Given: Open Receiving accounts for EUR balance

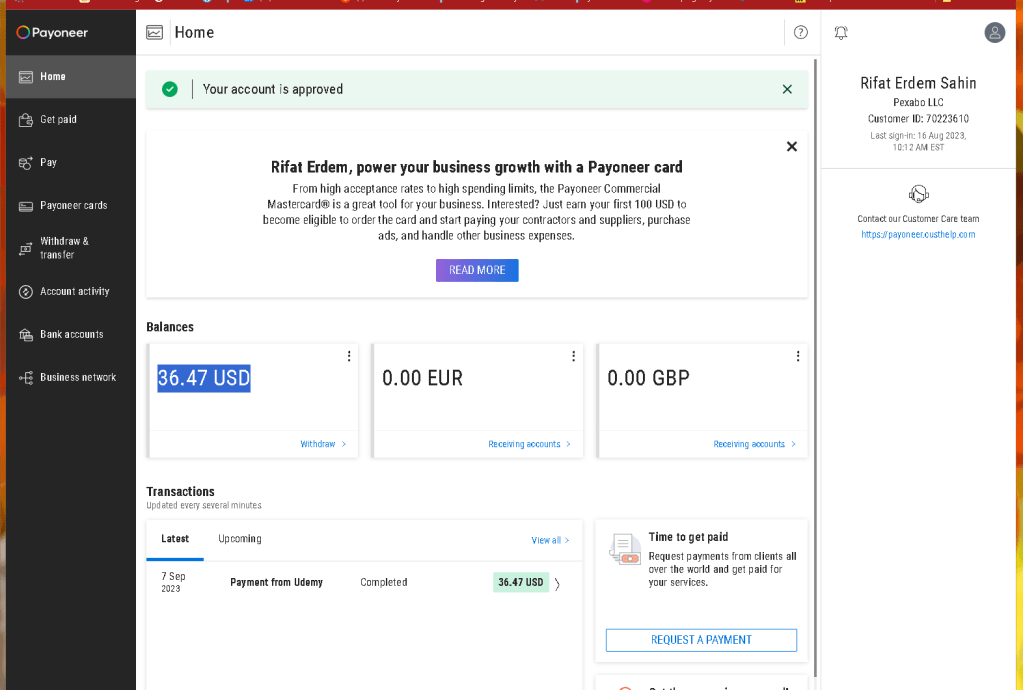Looking at the screenshot, I should point(529,444).
